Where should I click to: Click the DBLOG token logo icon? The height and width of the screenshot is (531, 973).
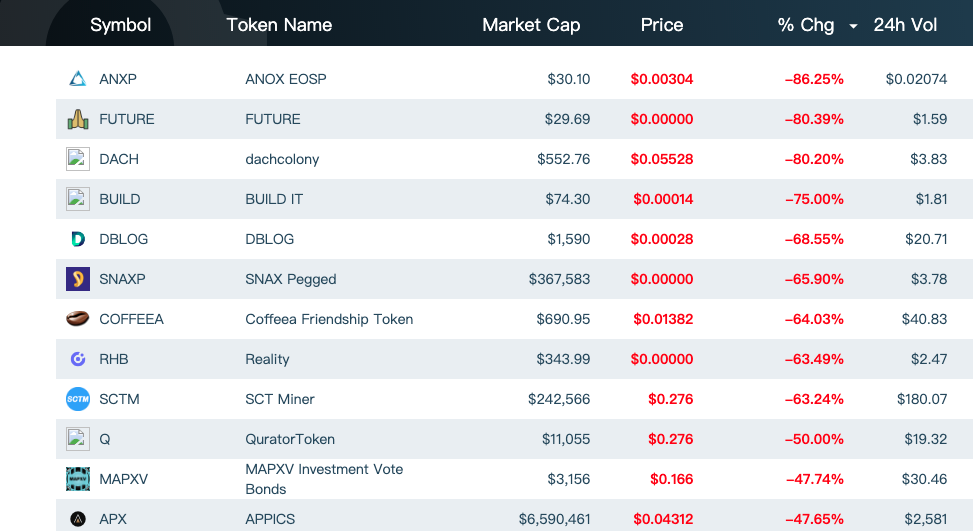click(x=78, y=239)
